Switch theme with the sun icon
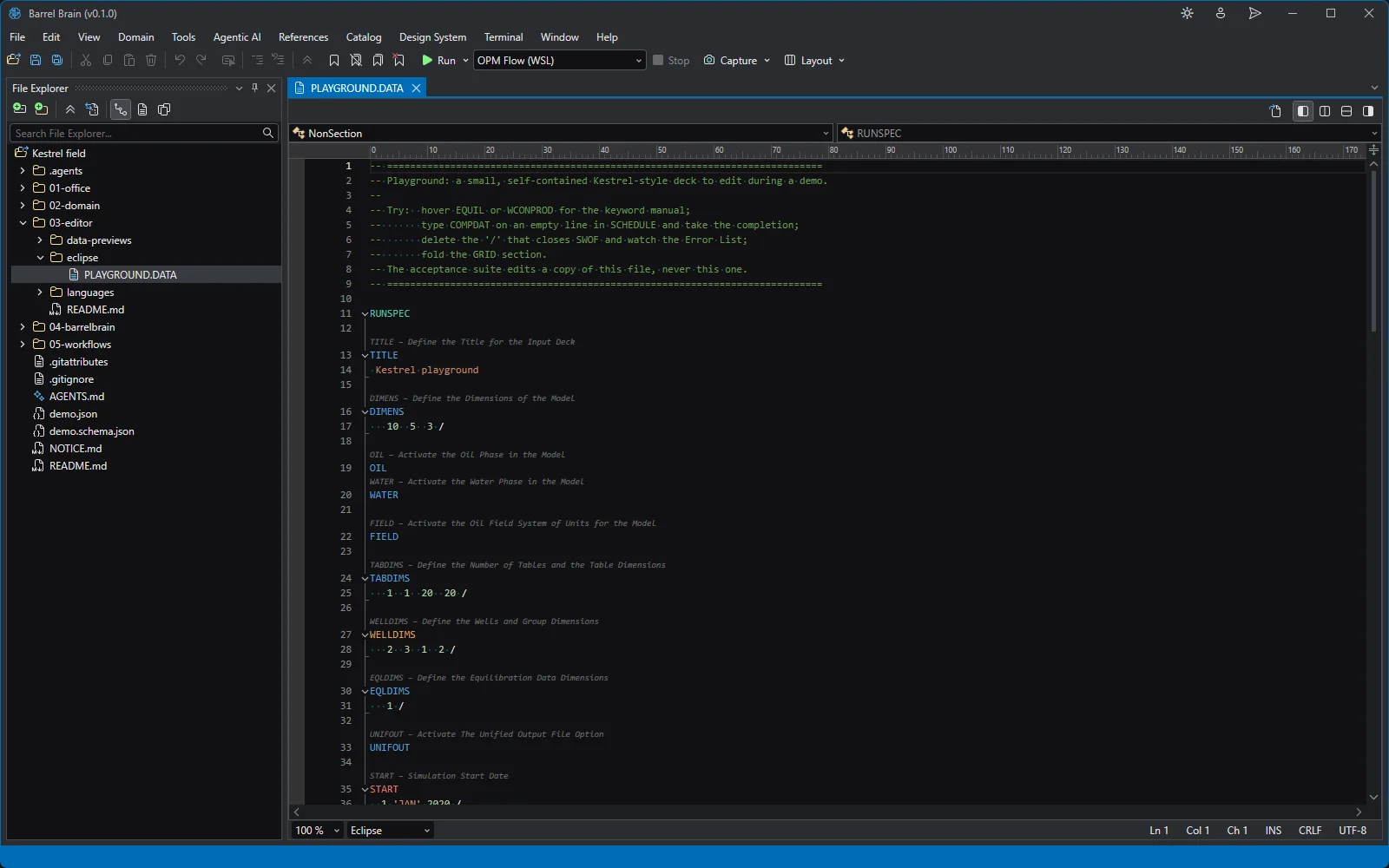 1188,13
